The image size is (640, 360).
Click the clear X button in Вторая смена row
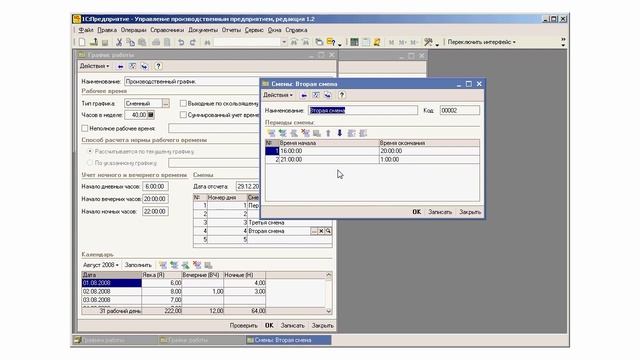321,231
